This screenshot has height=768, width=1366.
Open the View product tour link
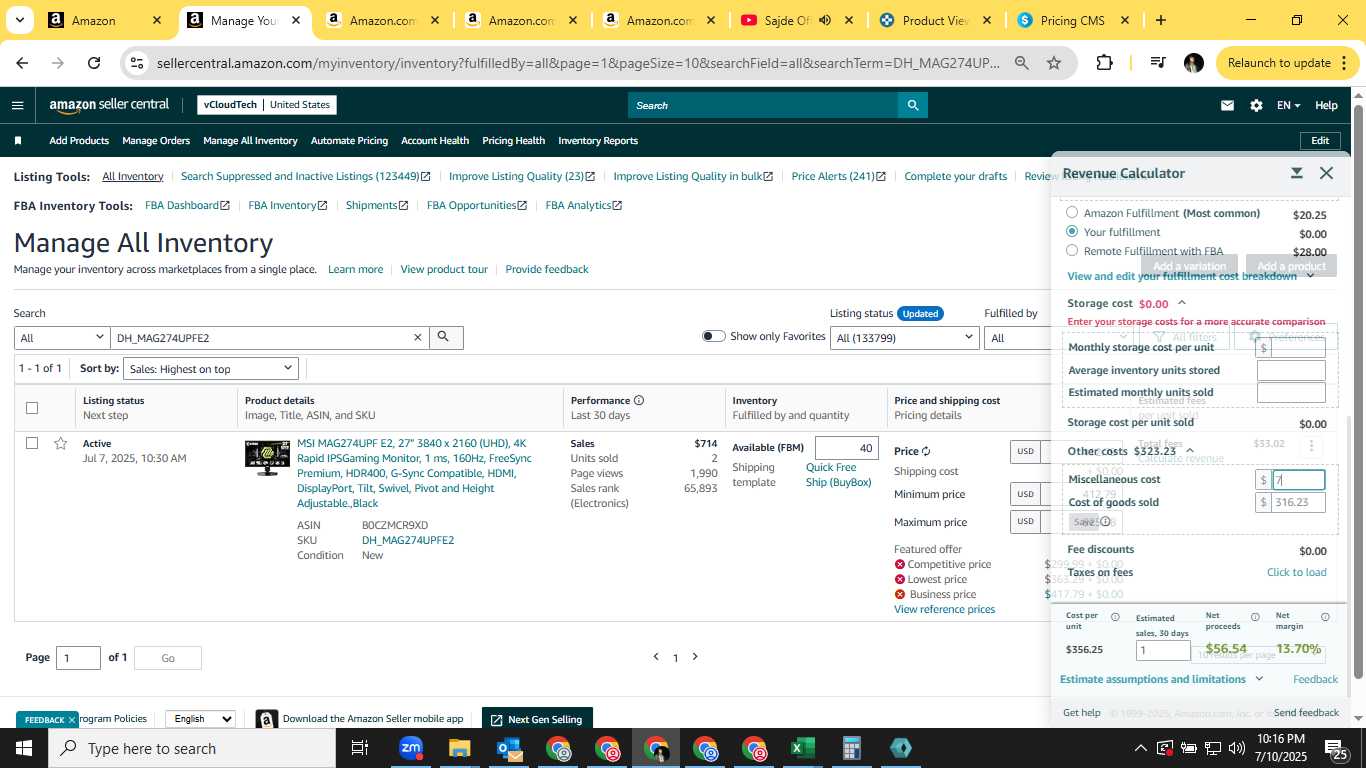coord(444,269)
